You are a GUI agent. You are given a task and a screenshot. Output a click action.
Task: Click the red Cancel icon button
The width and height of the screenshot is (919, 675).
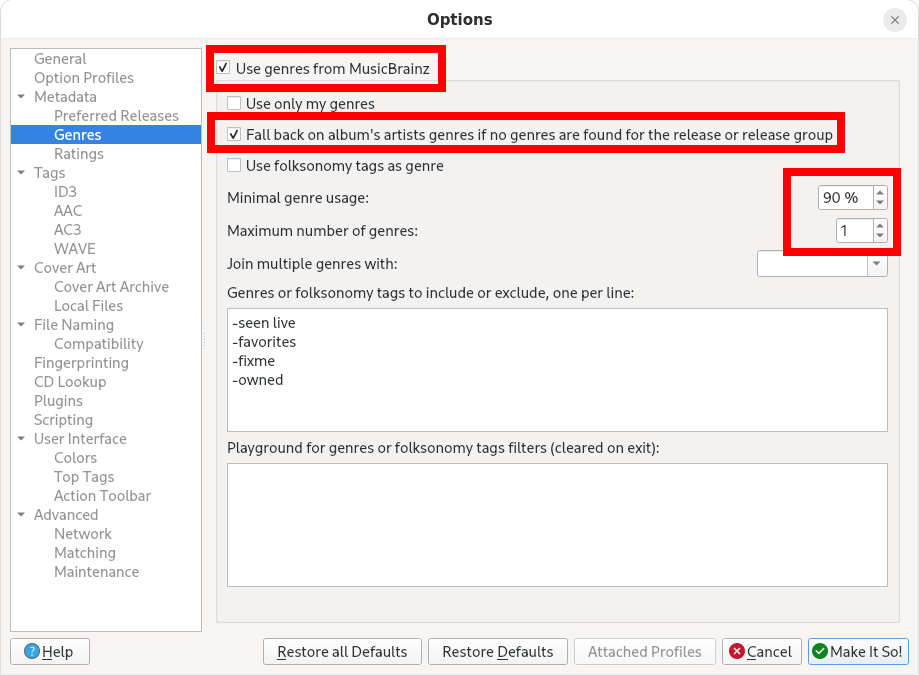click(737, 652)
